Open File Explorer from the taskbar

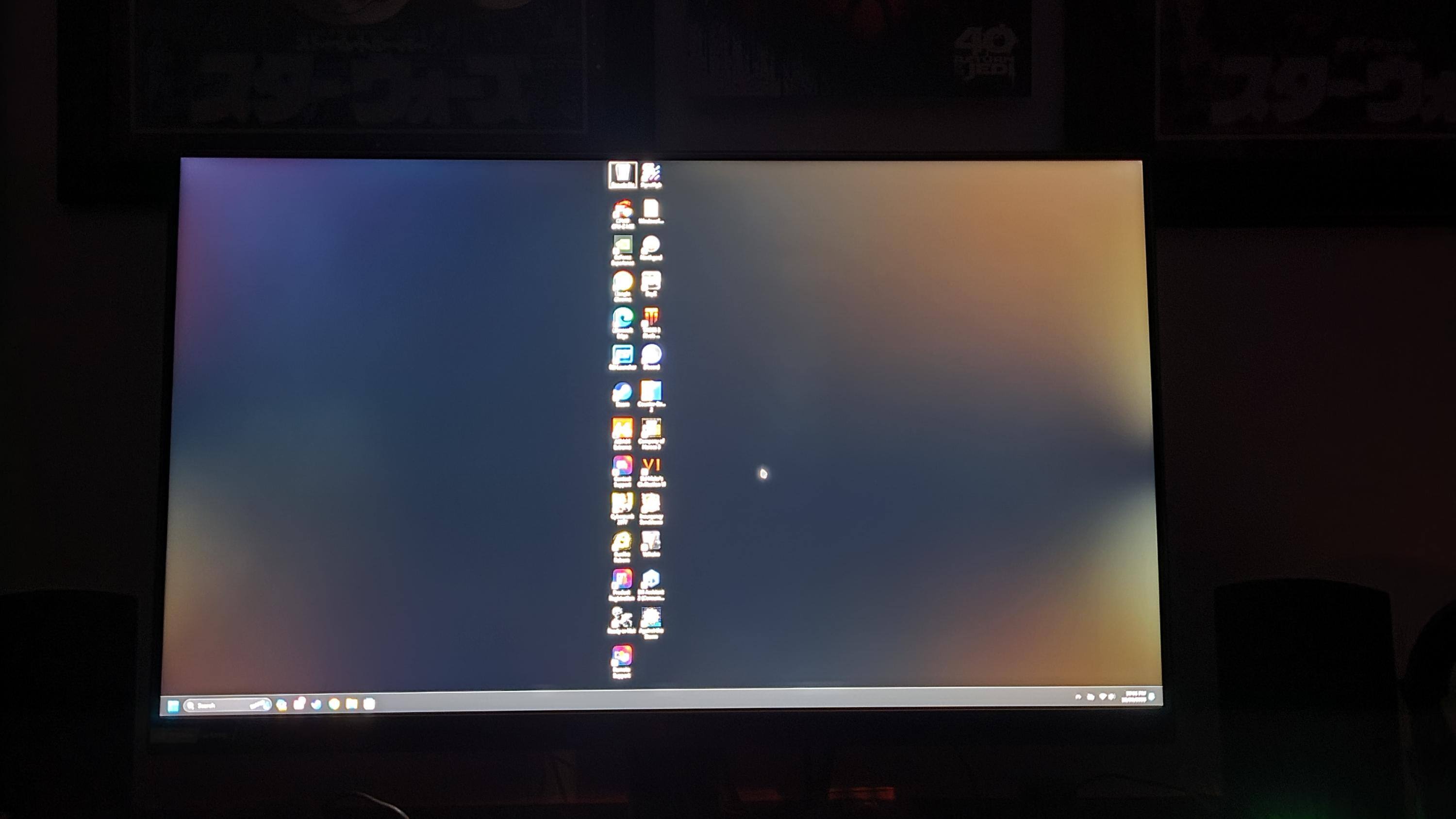(x=351, y=703)
